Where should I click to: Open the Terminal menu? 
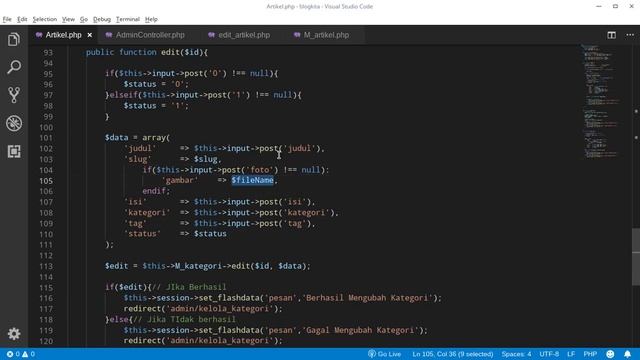click(128, 19)
